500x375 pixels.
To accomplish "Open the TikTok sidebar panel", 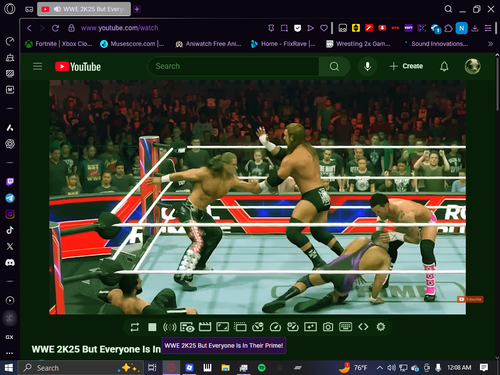I will pos(10,230).
